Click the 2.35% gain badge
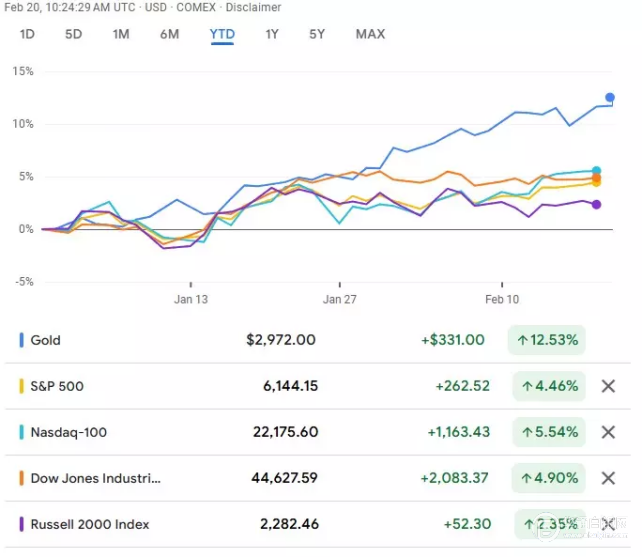This screenshot has height=557, width=643. pos(550,524)
